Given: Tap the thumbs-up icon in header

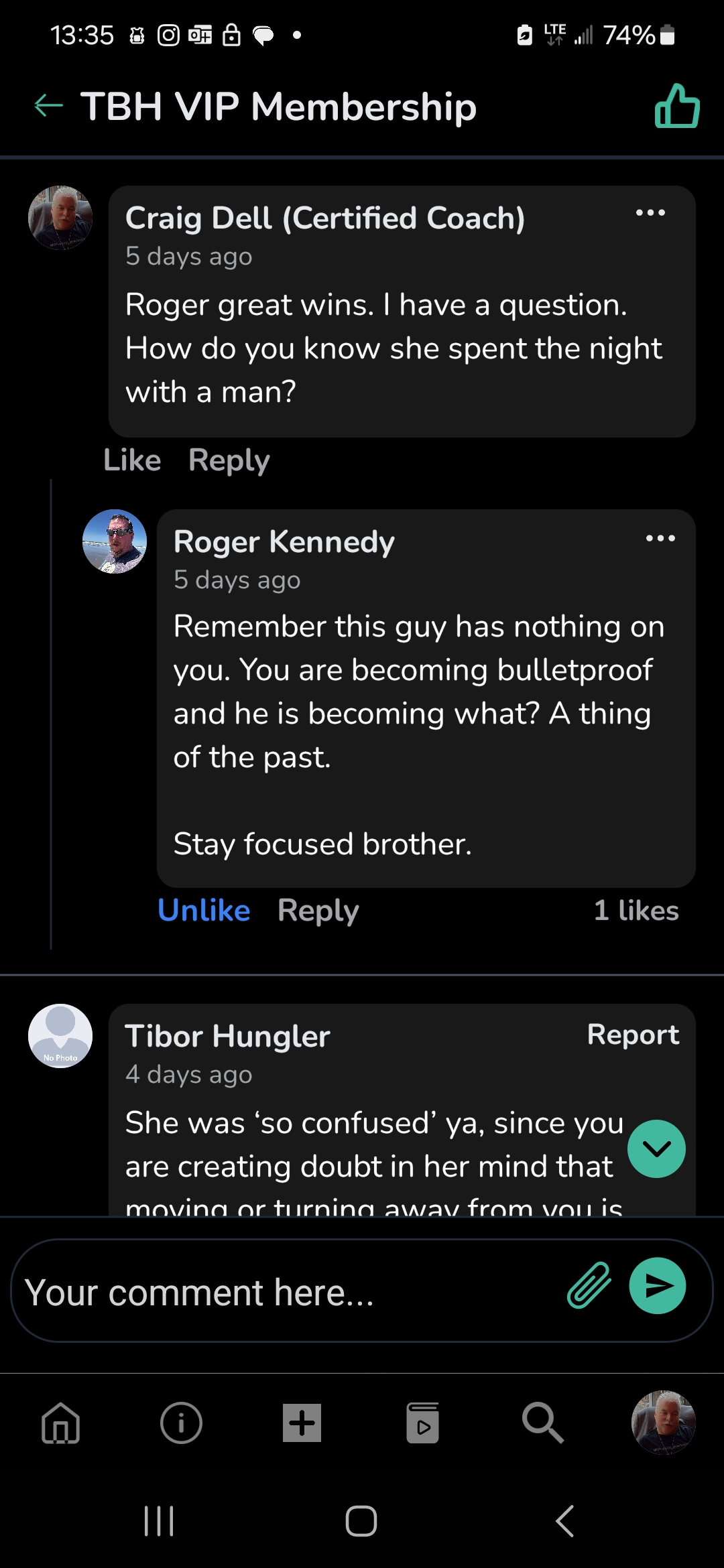Looking at the screenshot, I should tap(677, 106).
